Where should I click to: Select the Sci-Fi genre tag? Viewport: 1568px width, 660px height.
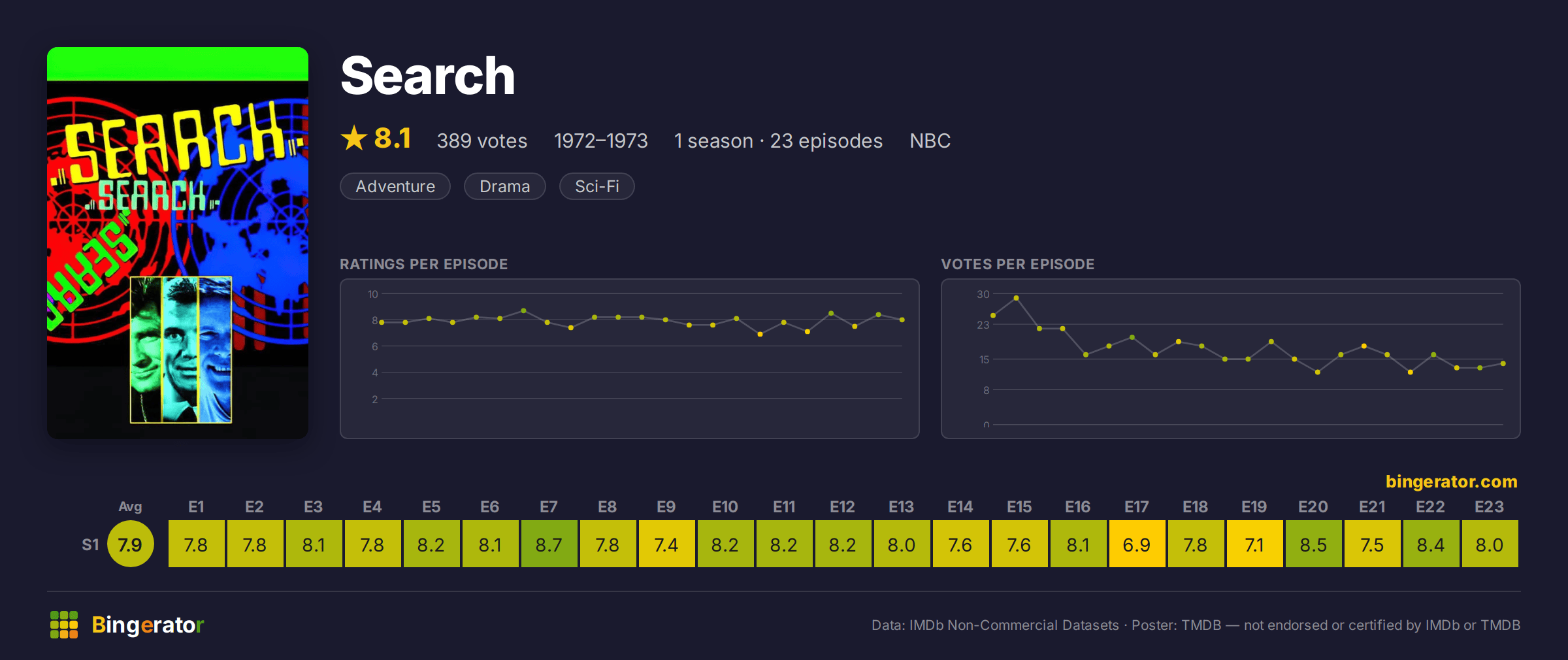coord(596,186)
